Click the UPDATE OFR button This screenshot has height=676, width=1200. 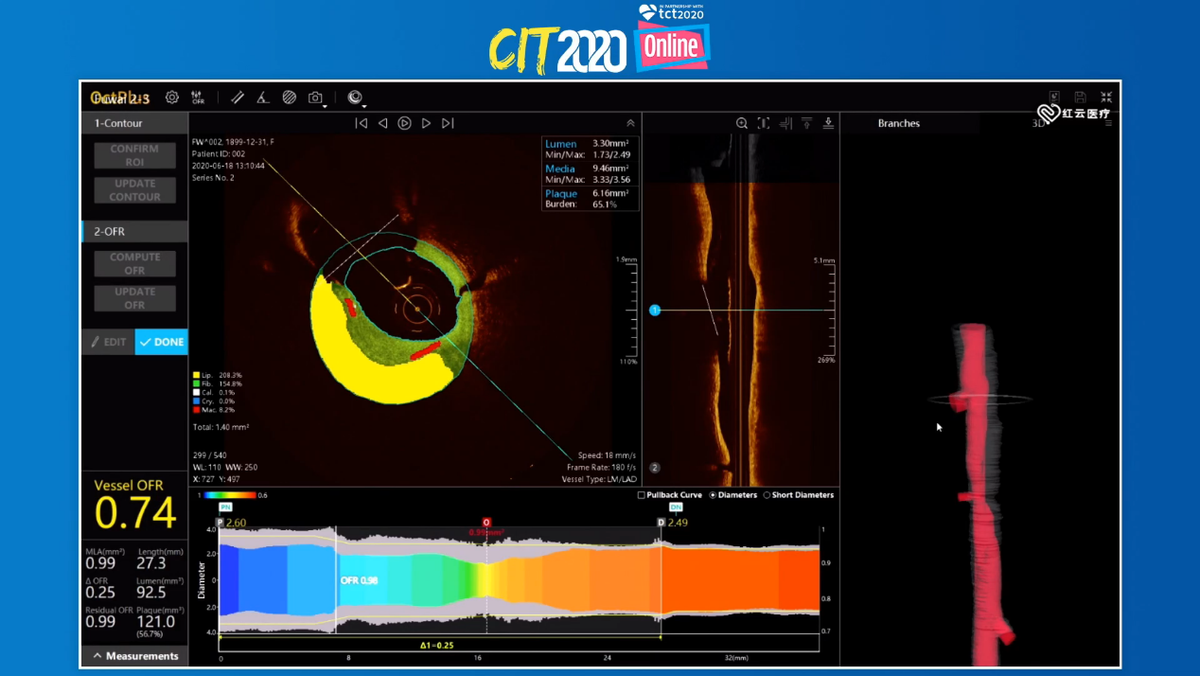coord(135,298)
